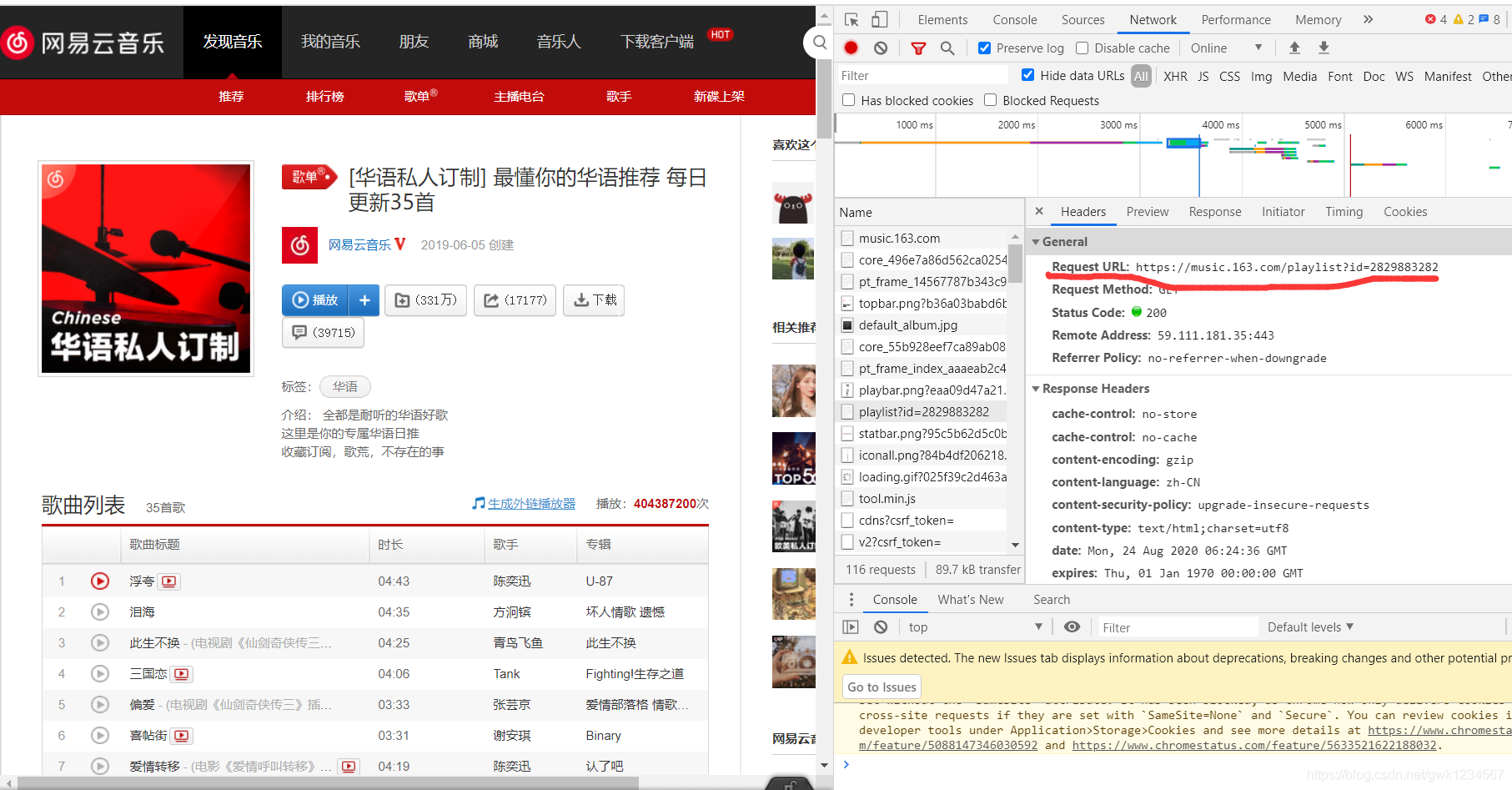The image size is (1512, 790).
Task: Switch to the Elements tab
Action: click(942, 19)
